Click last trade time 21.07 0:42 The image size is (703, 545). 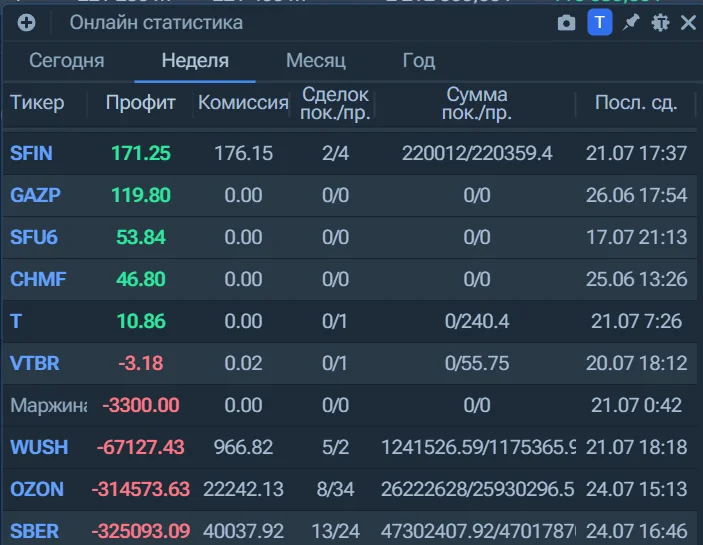coord(636,405)
